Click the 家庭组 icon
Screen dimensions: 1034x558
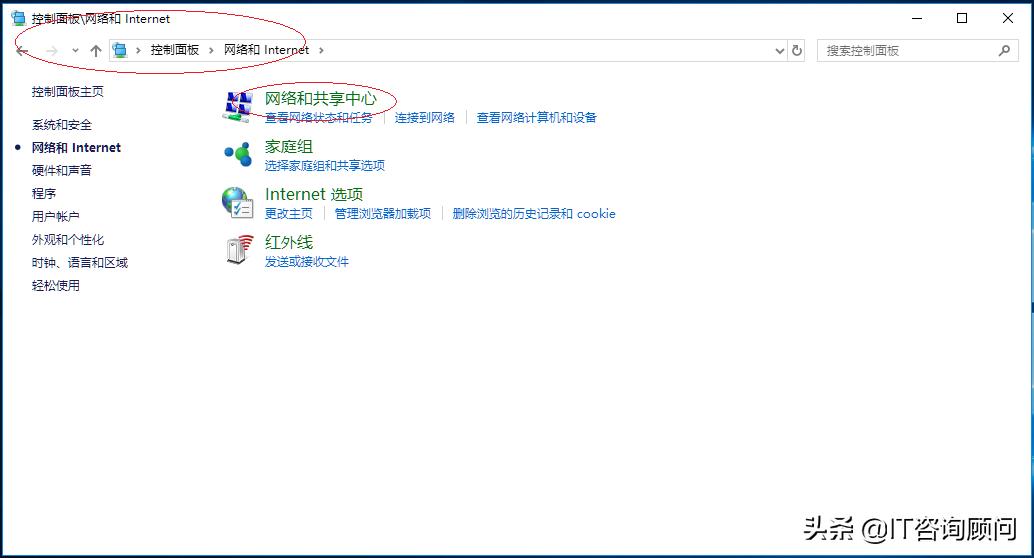coord(237,154)
